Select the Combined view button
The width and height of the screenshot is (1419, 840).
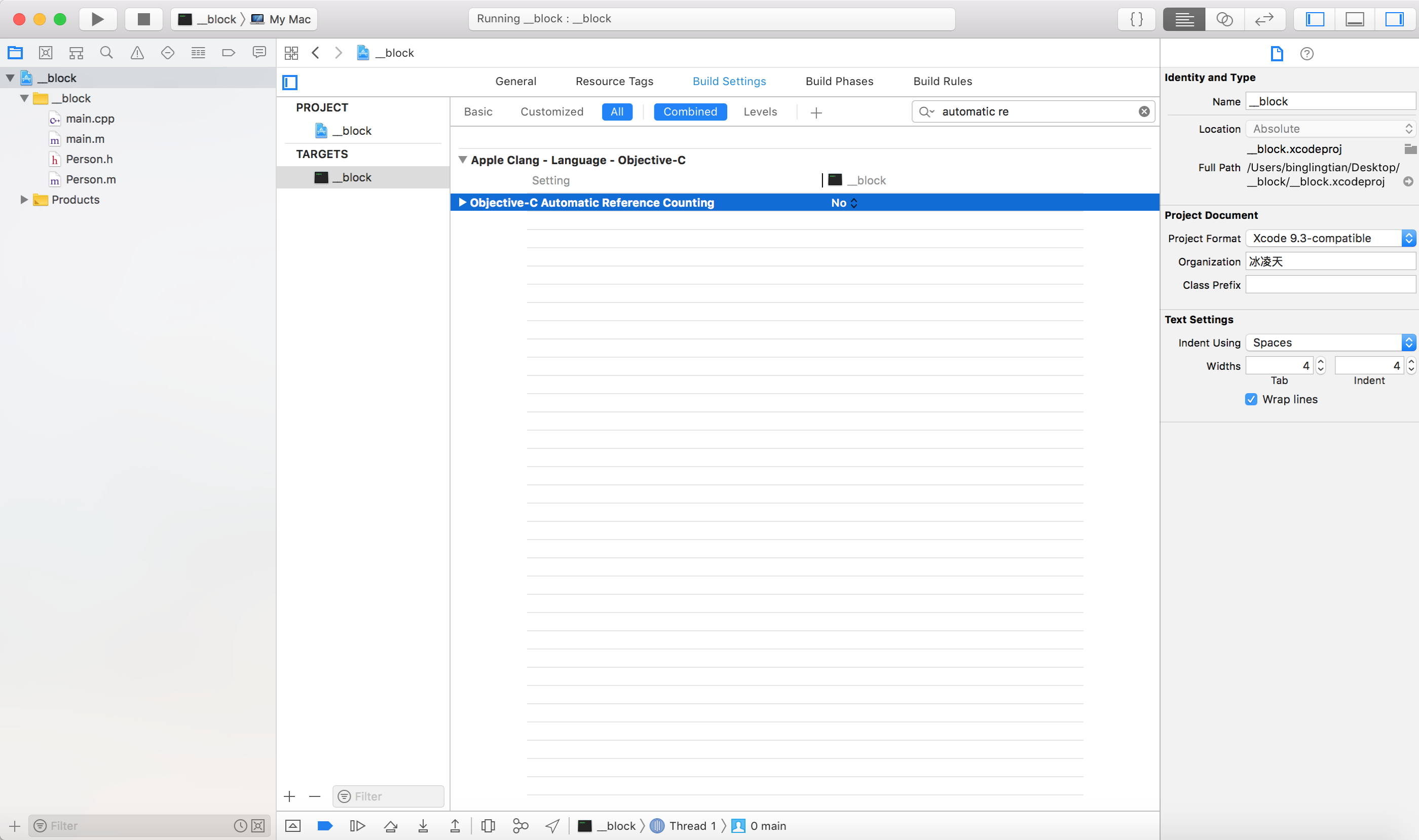coord(690,111)
